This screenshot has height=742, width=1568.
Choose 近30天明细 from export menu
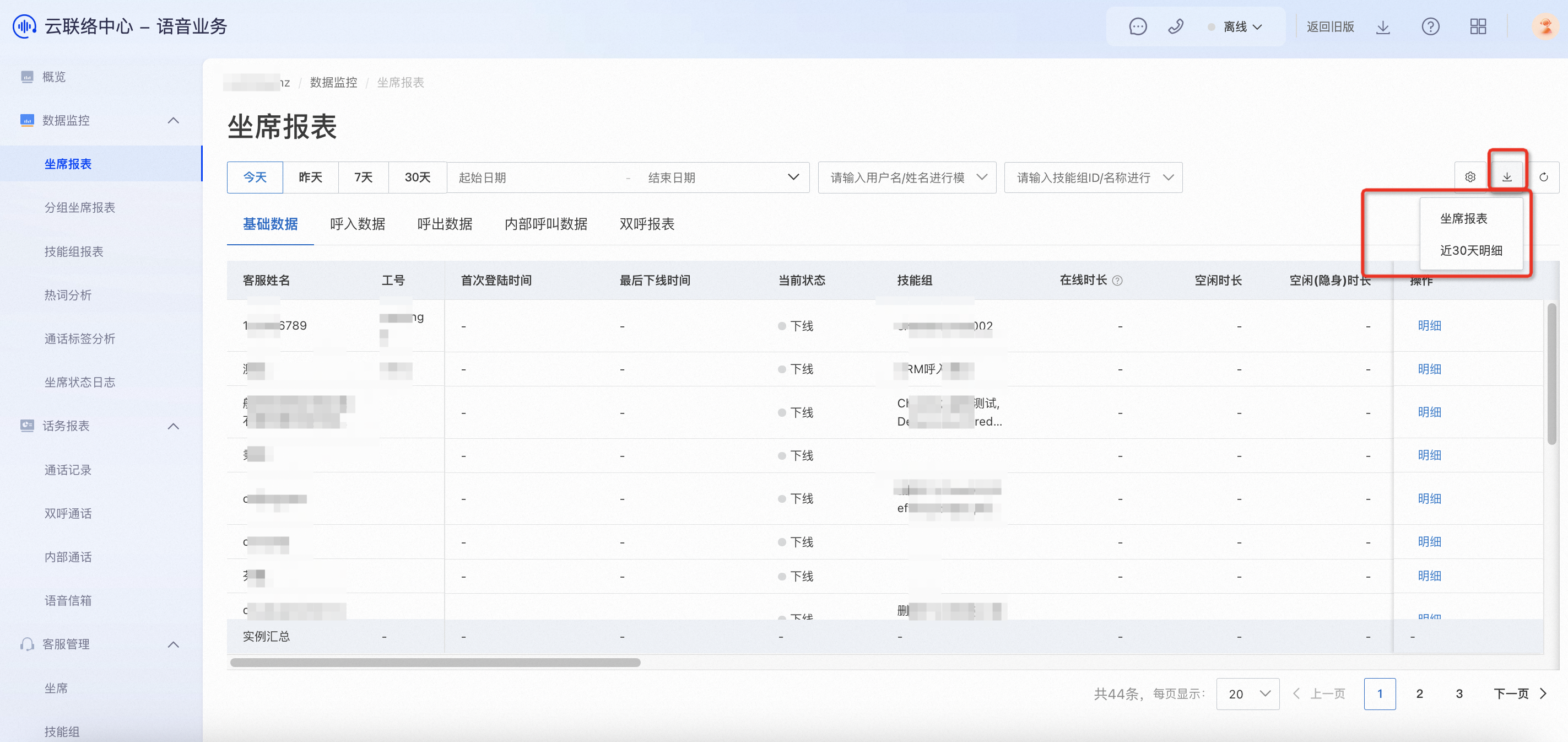click(x=1471, y=250)
